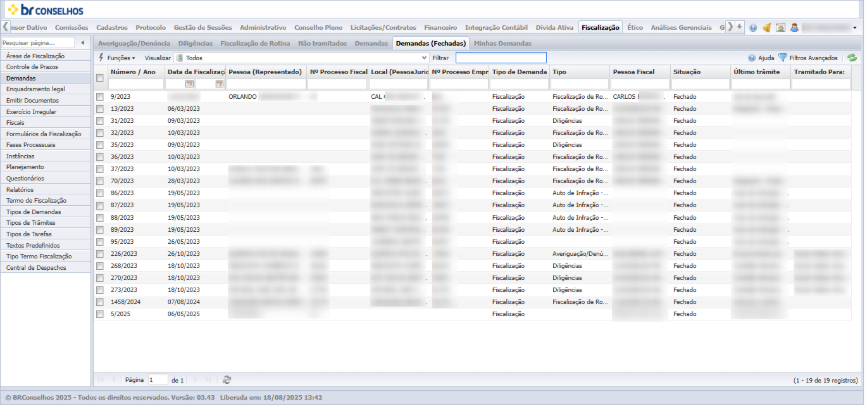Click the user avatar icon

coord(794,28)
